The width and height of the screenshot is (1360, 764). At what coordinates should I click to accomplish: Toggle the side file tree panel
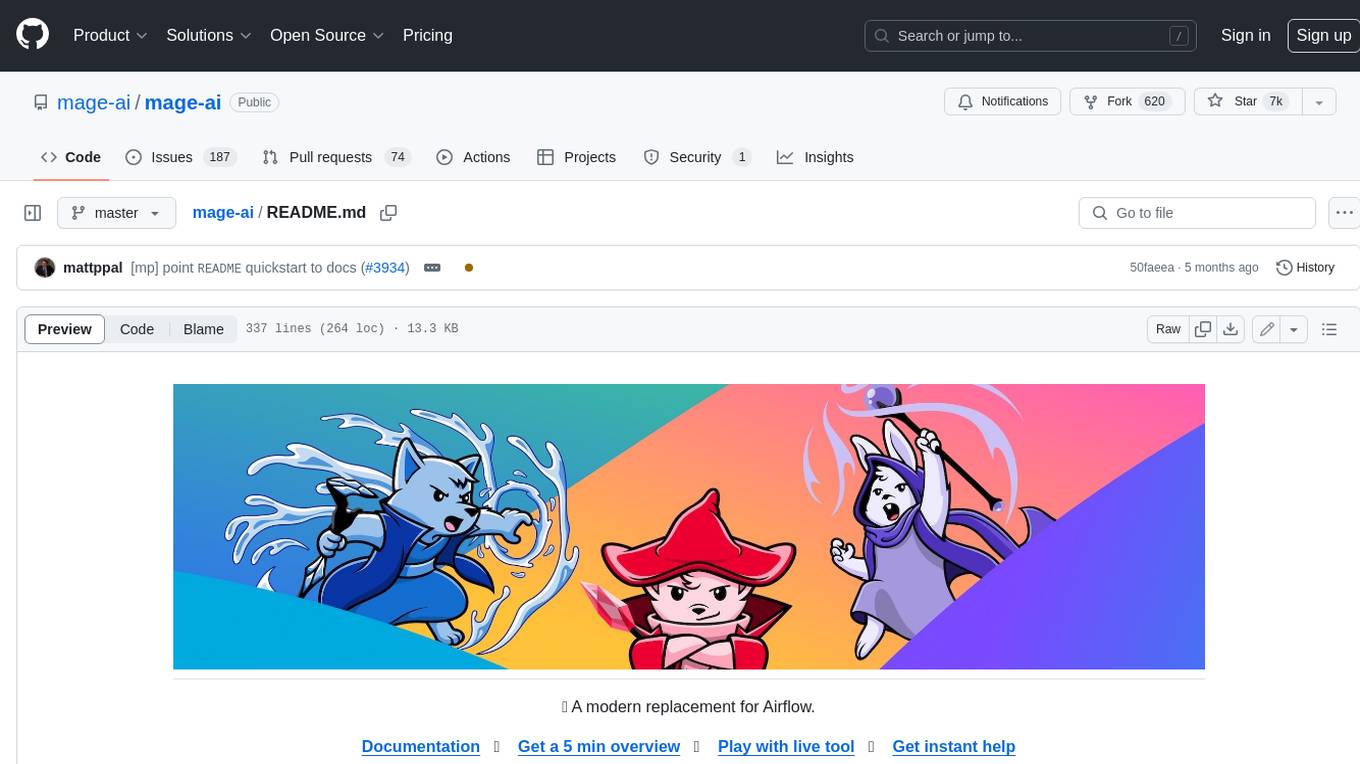[33, 213]
